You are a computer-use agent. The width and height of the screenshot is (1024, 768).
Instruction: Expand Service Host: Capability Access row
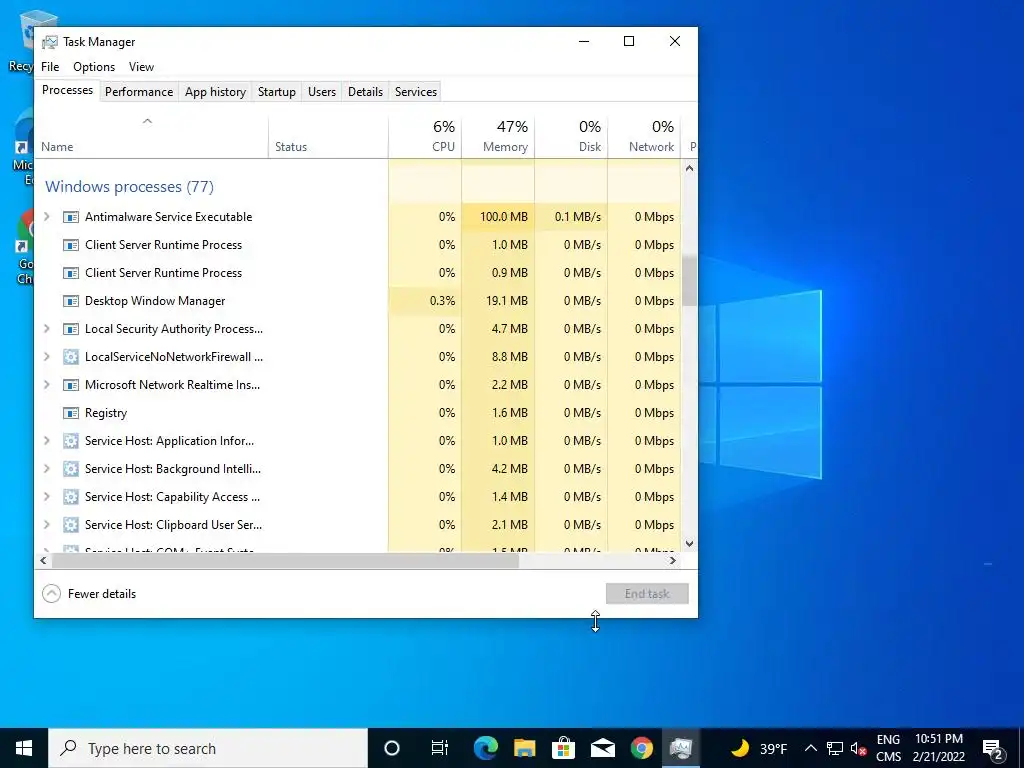point(46,497)
